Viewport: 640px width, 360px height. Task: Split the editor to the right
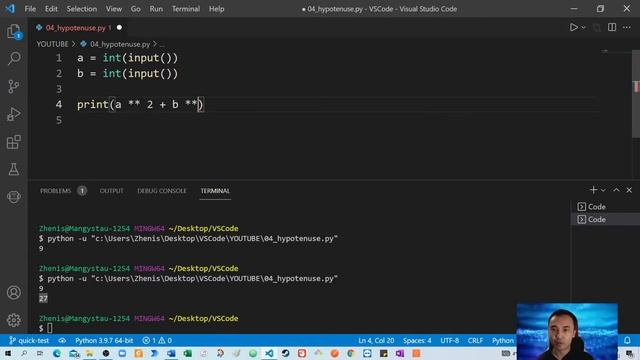point(612,27)
